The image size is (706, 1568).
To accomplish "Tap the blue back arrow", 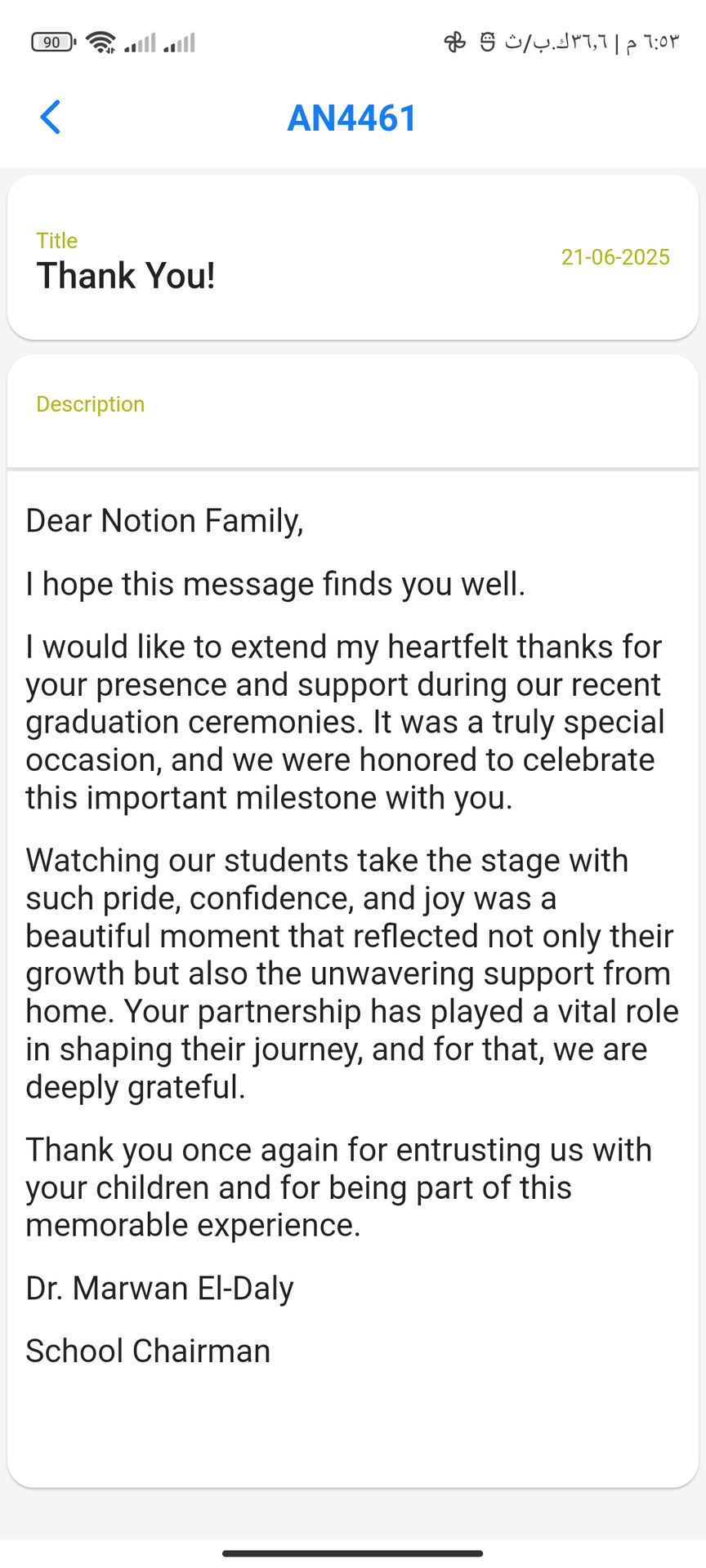I will tap(51, 117).
